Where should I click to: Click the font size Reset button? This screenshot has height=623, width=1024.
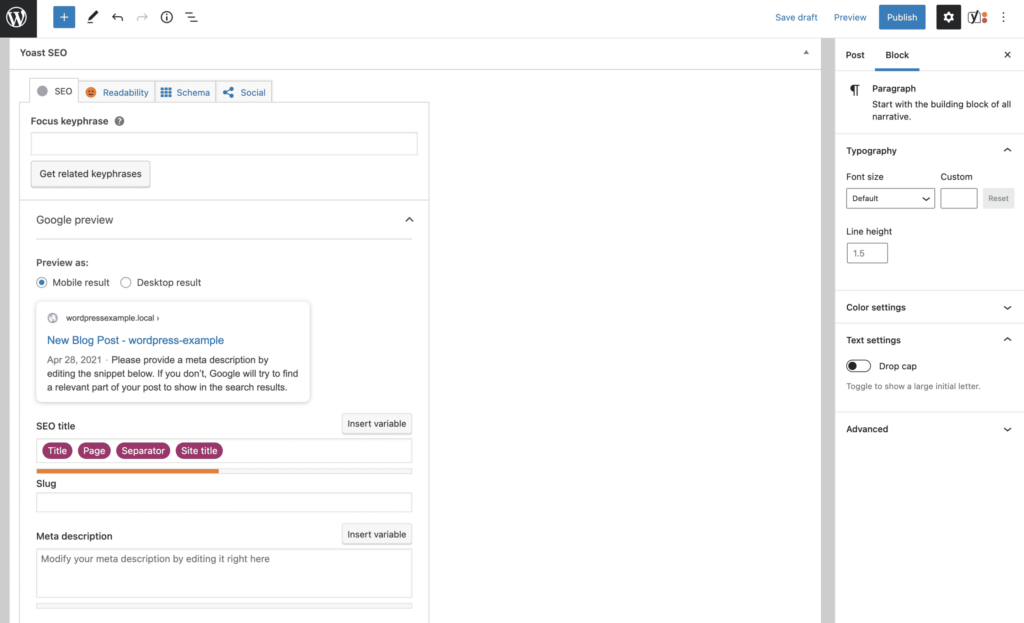(998, 199)
